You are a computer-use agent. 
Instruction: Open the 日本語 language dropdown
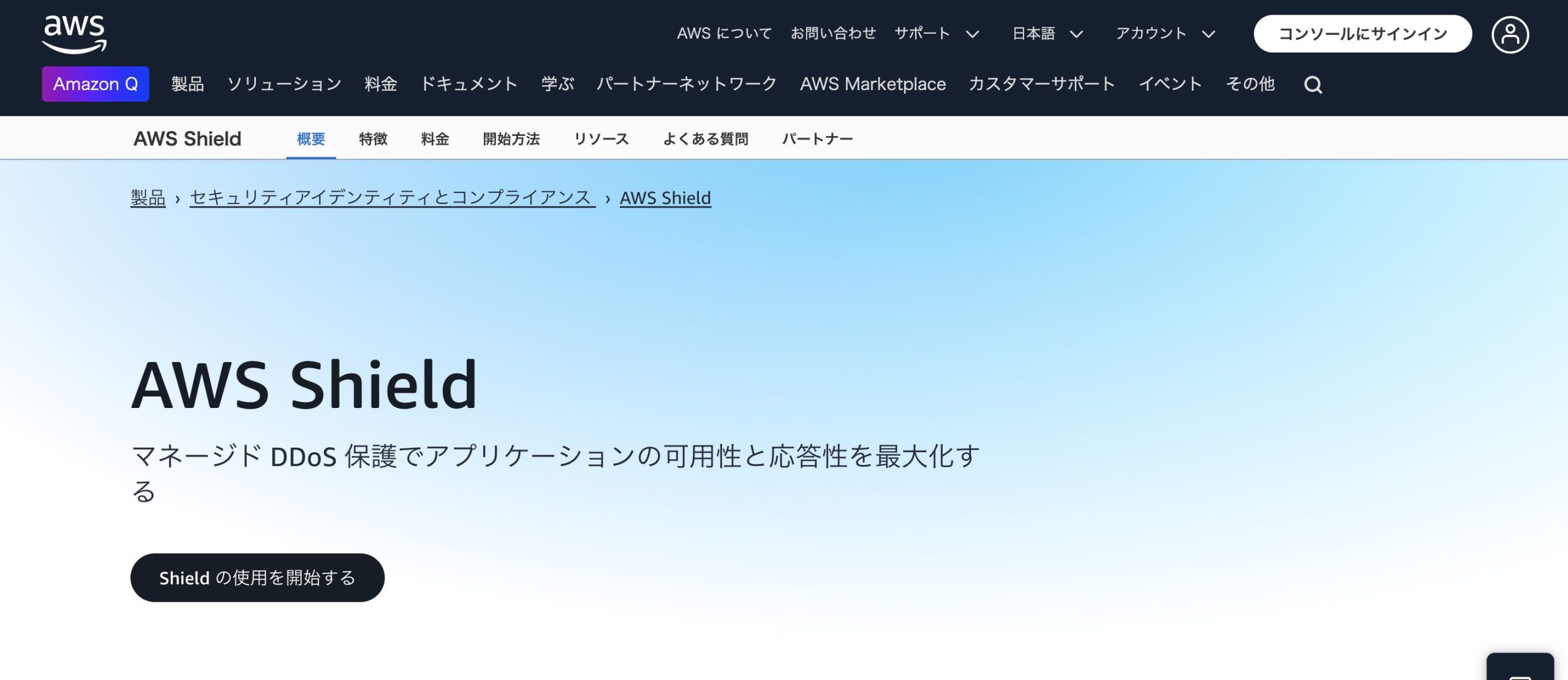point(1047,34)
